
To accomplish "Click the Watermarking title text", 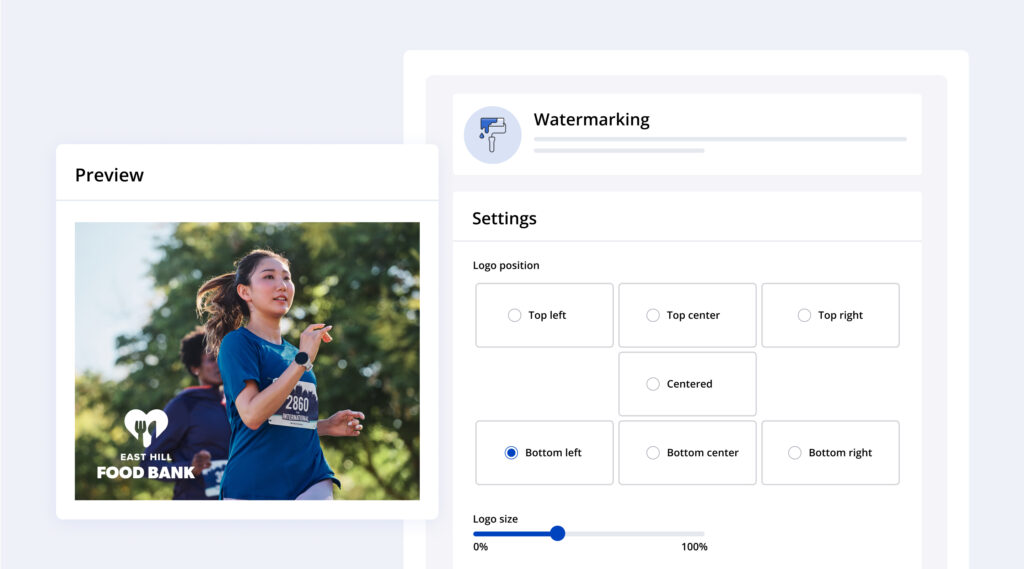I will 591,120.
